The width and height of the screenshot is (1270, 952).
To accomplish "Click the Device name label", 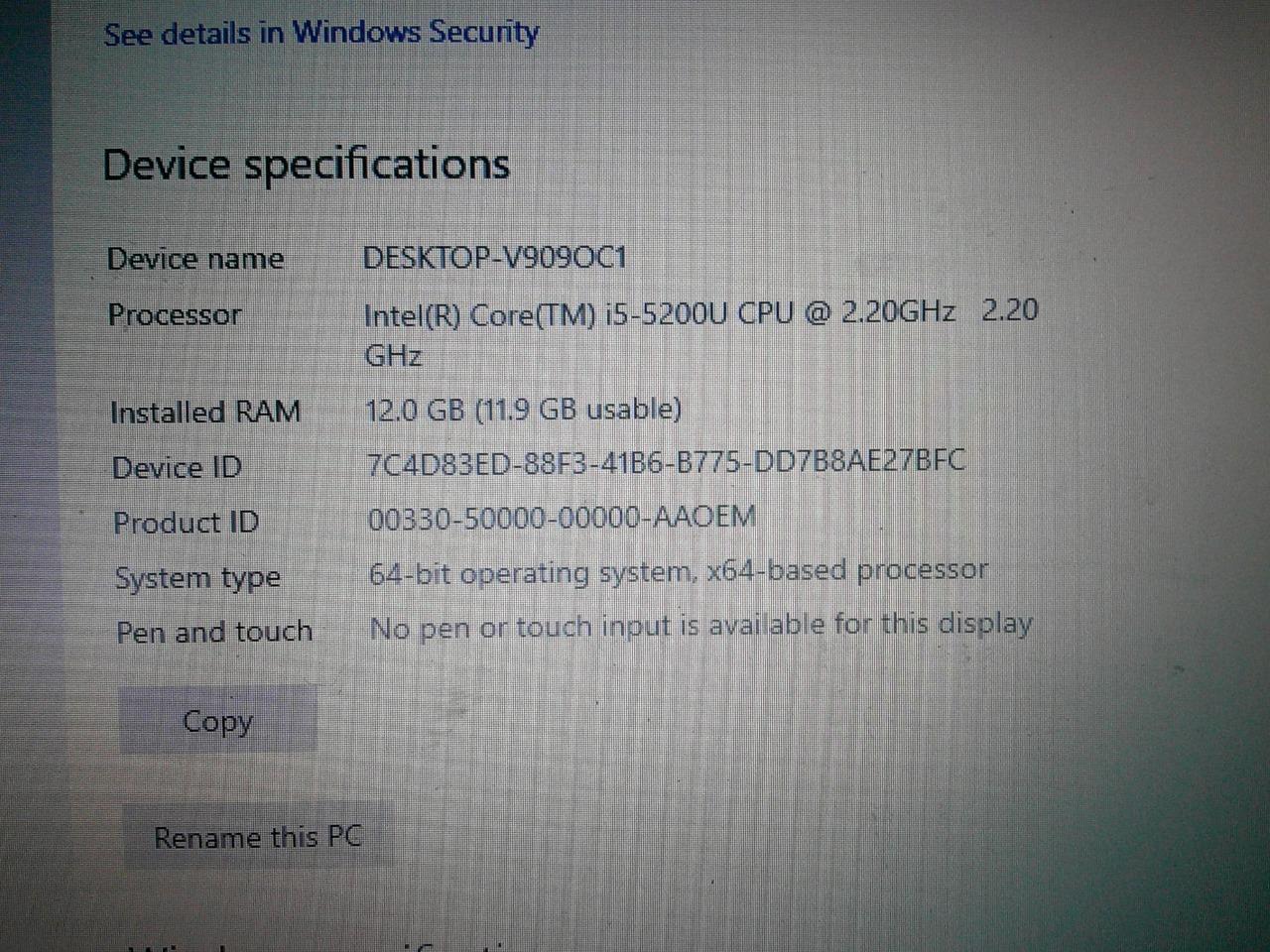I will tap(195, 259).
